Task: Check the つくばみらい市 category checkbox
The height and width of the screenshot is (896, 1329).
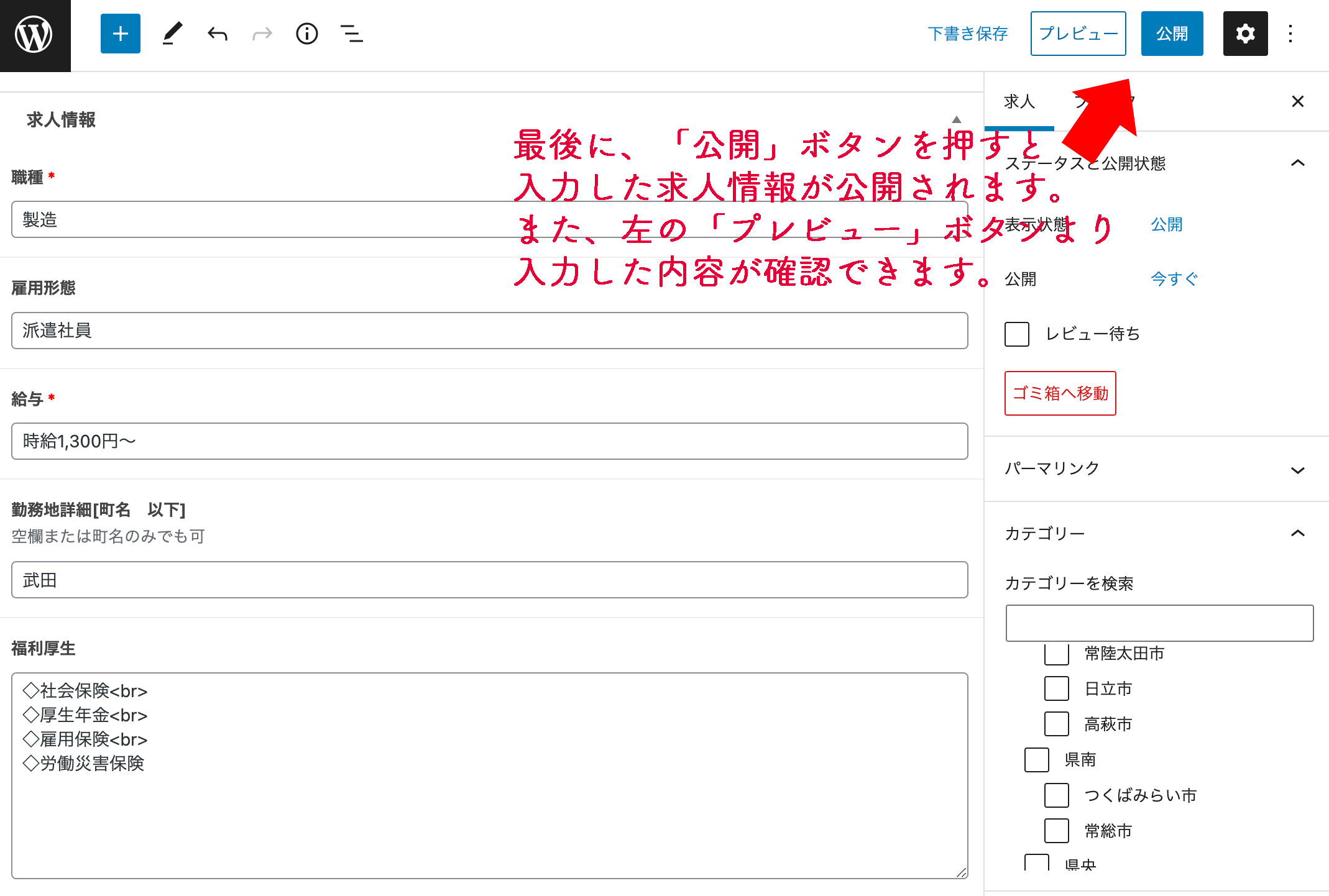Action: click(x=1056, y=795)
